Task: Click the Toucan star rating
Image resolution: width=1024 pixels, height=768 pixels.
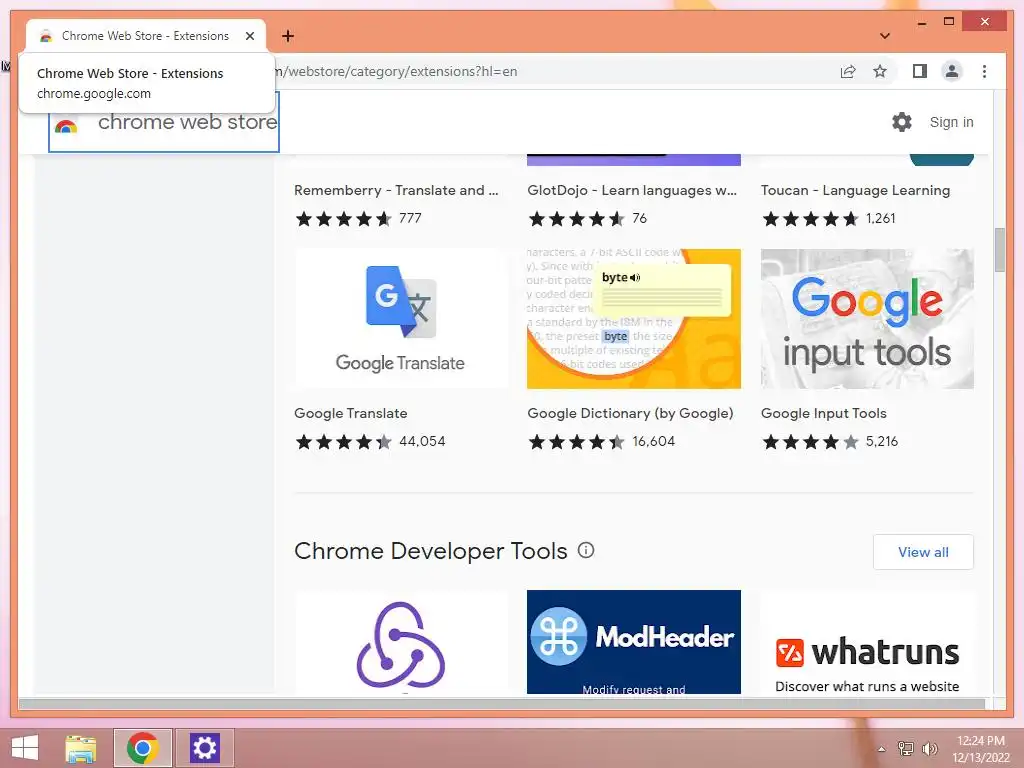Action: pos(810,219)
